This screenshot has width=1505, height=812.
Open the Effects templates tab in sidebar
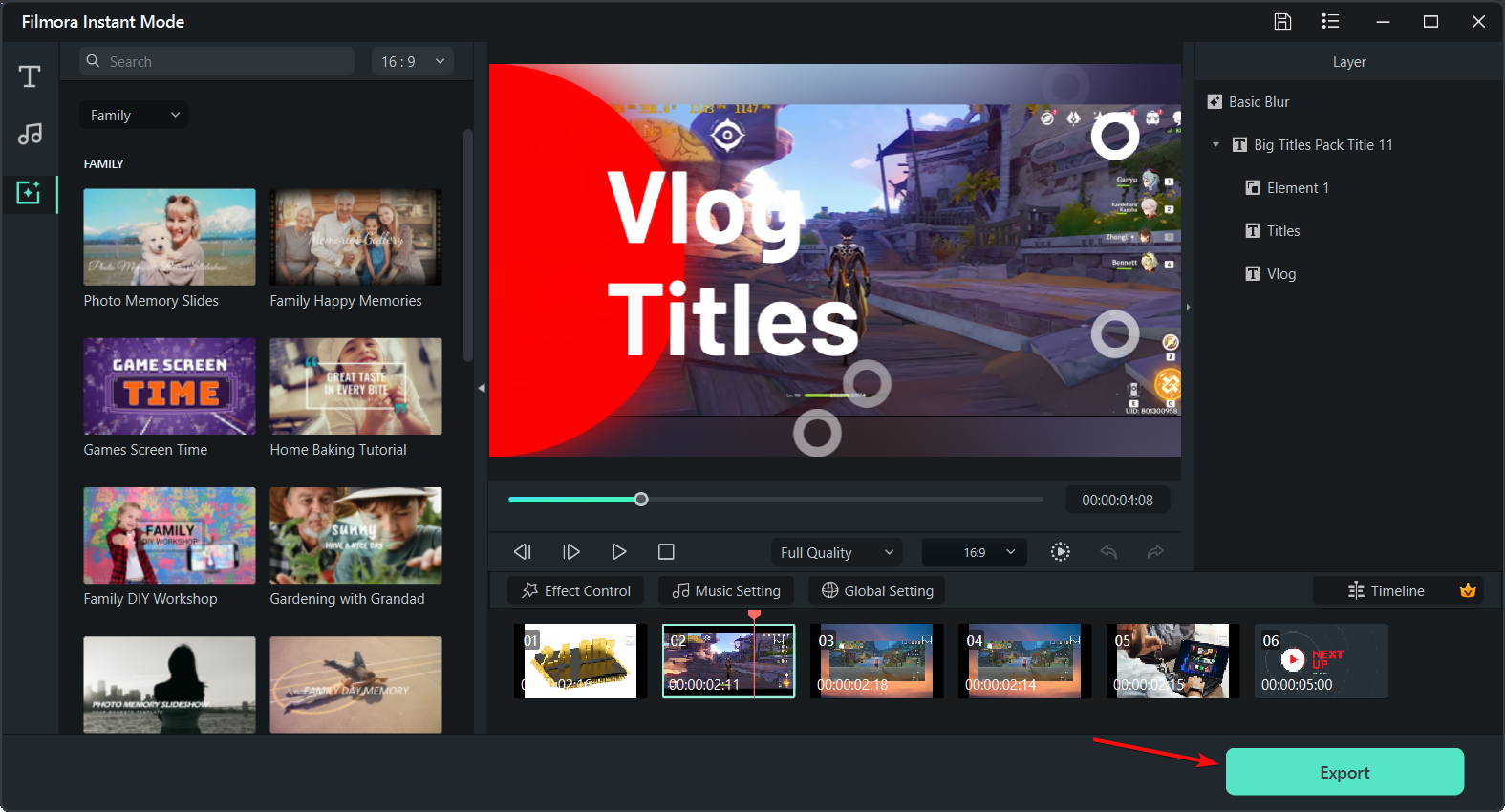point(29,193)
